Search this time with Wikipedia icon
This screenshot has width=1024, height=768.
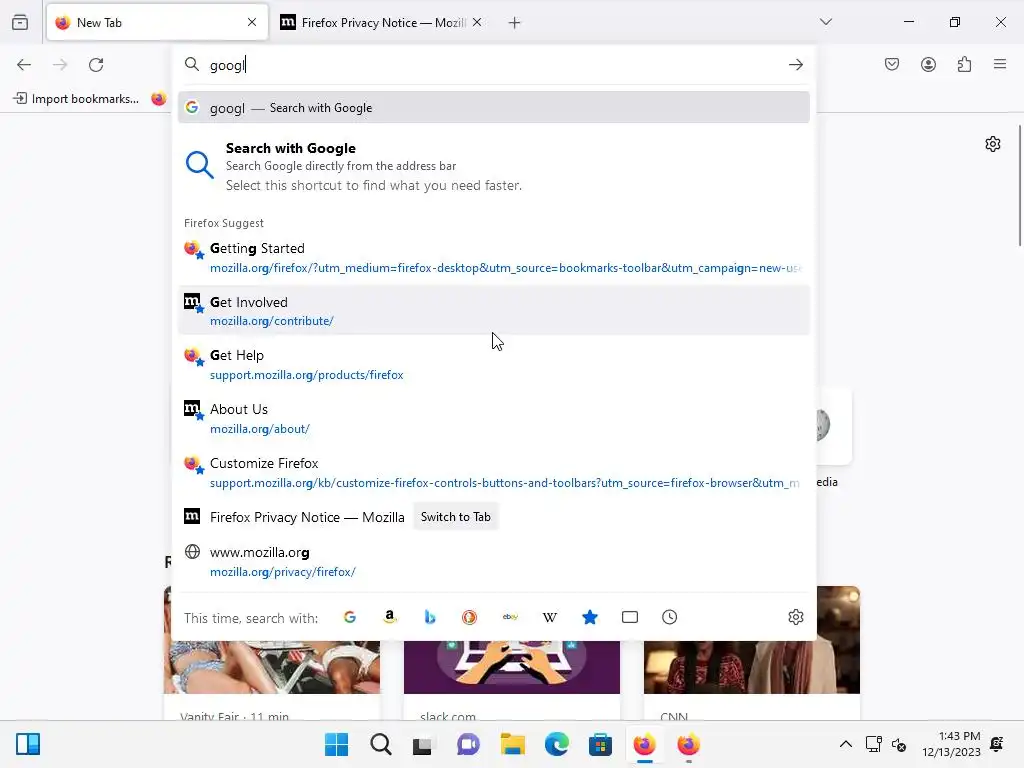click(550, 617)
